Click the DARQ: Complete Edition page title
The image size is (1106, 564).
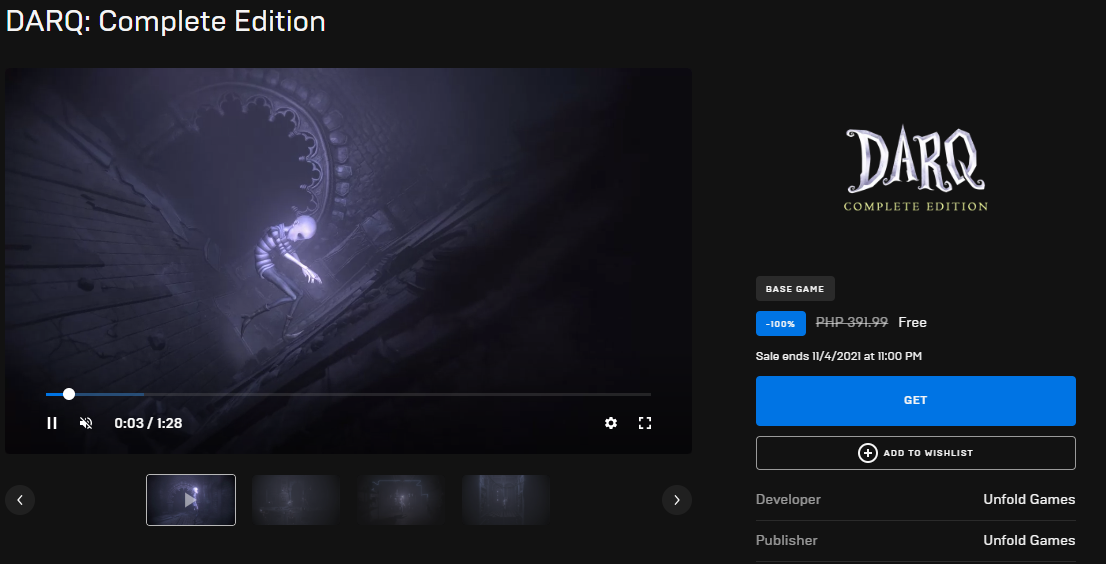(x=165, y=21)
